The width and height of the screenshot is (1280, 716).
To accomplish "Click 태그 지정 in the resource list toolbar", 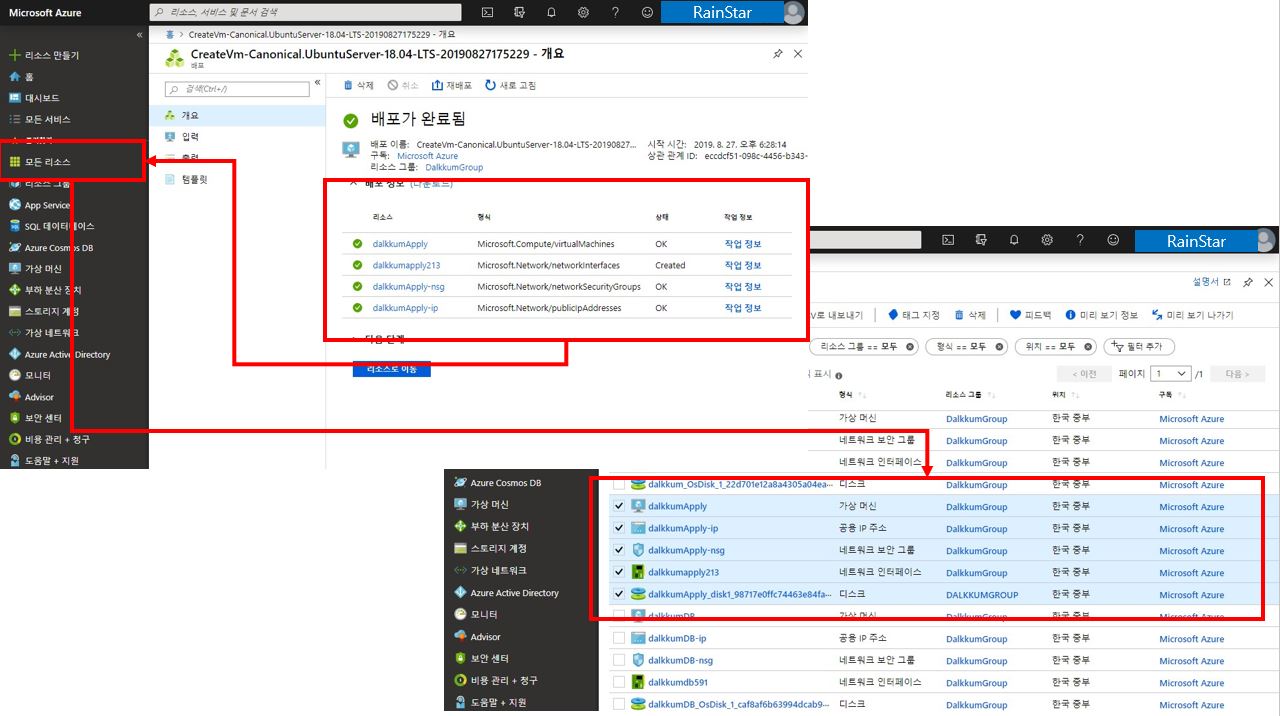I will [914, 315].
